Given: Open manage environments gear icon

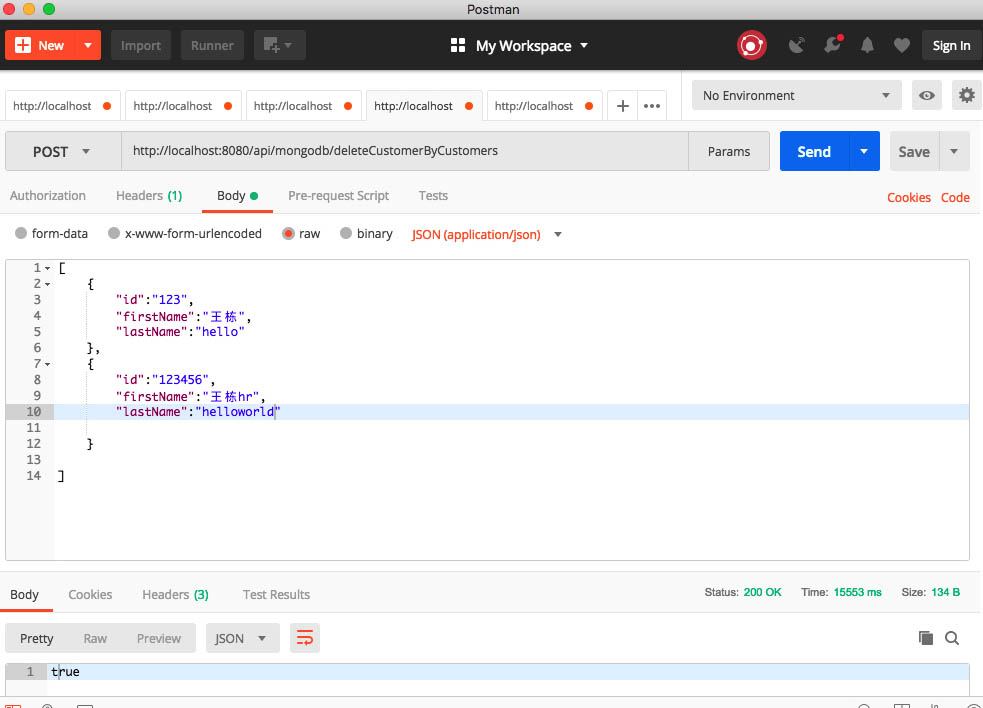Looking at the screenshot, I should 966,96.
